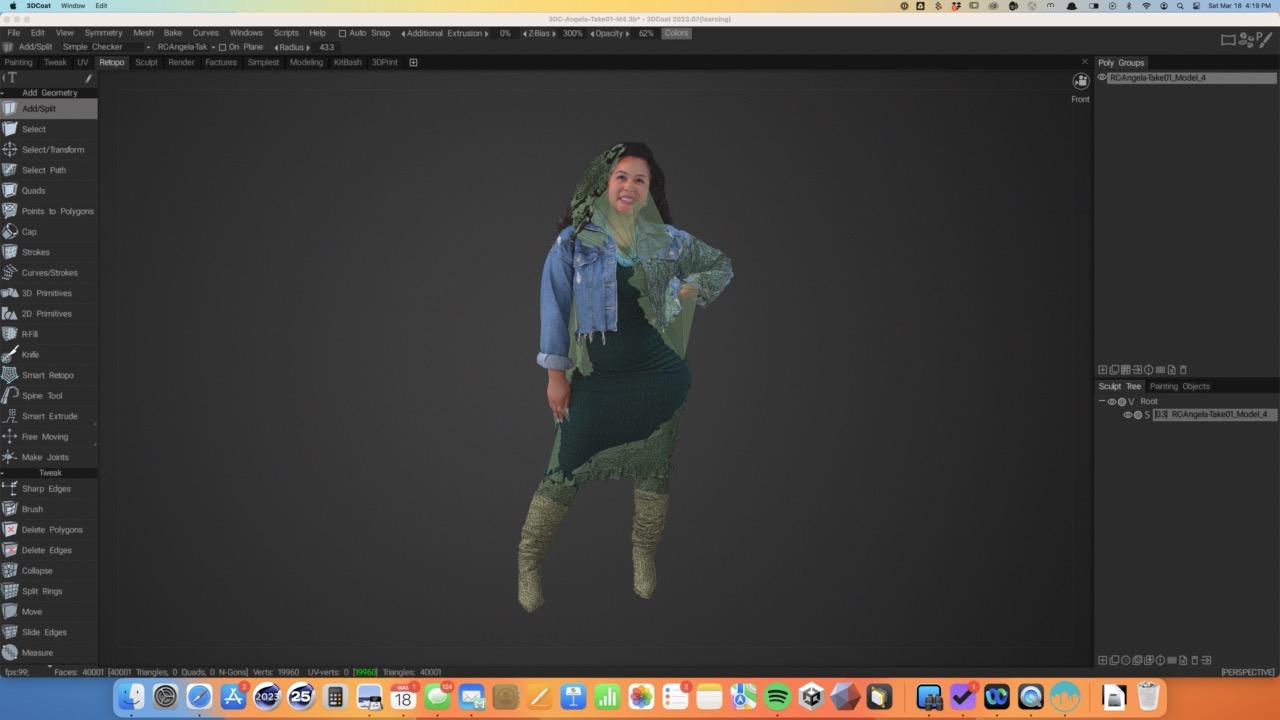This screenshot has height=720, width=1280.
Task: Switch to the Painting Objects panel
Action: point(1179,386)
